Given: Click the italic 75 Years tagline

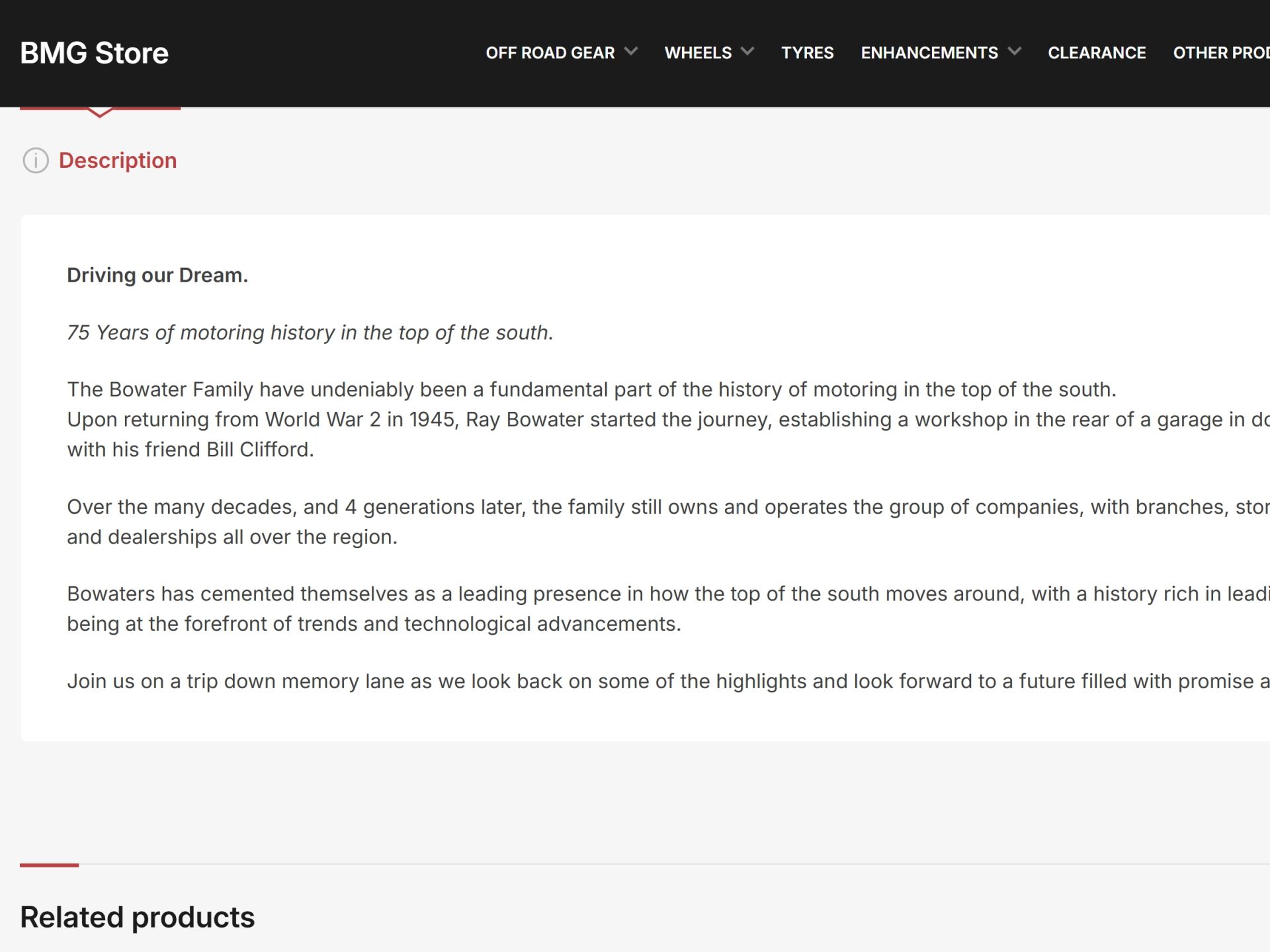Looking at the screenshot, I should [x=310, y=333].
